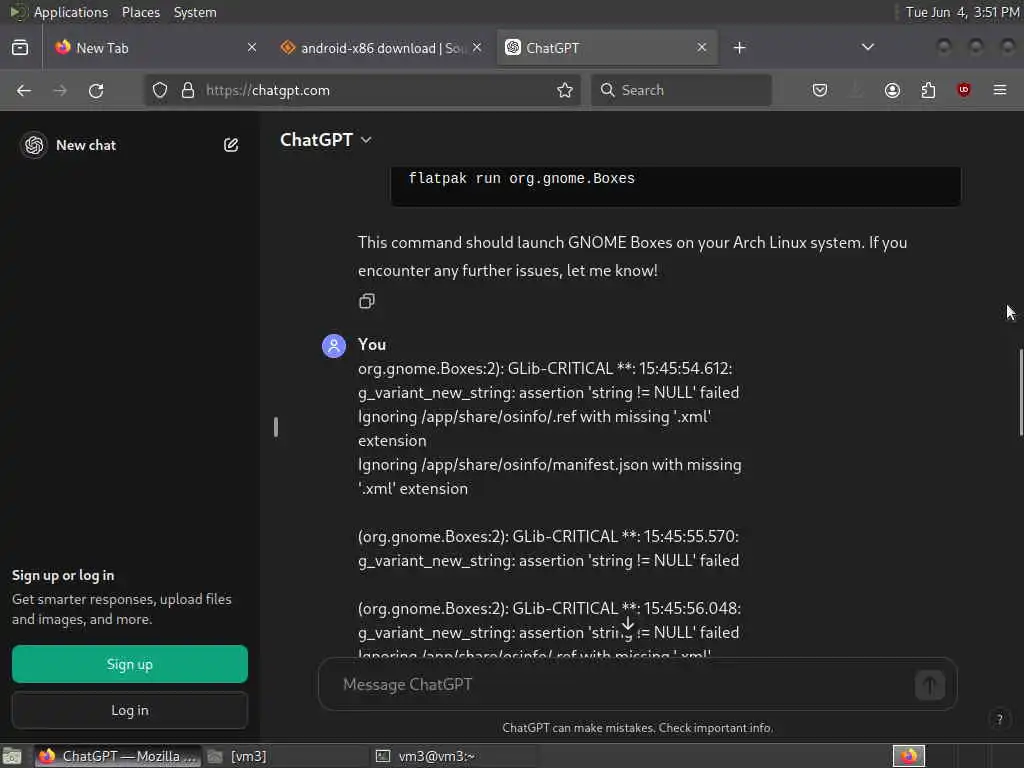This screenshot has width=1024, height=768.
Task: Click the forward navigation arrow
Action: [x=60, y=90]
